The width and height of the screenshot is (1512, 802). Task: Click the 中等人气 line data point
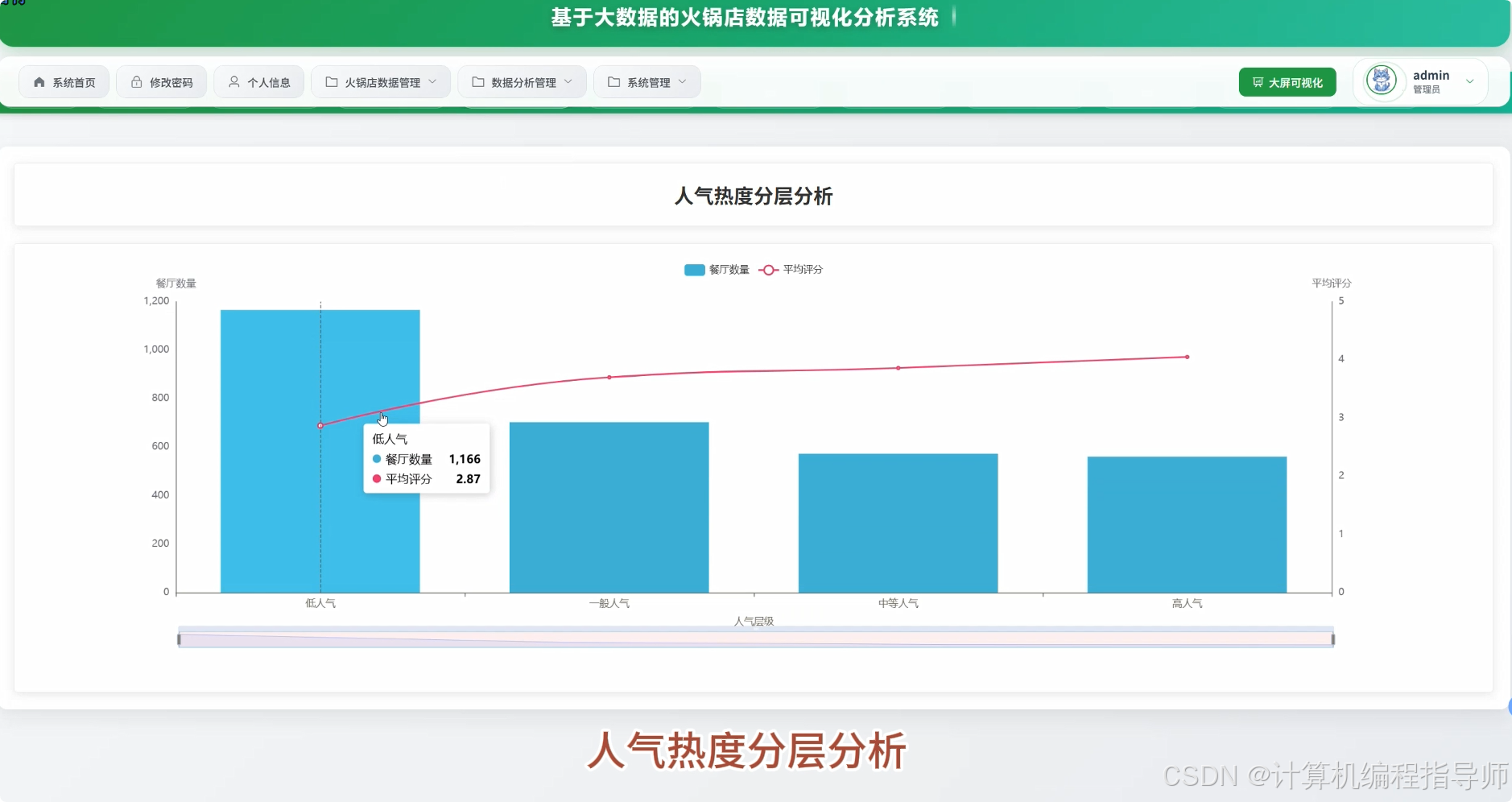[x=899, y=368]
